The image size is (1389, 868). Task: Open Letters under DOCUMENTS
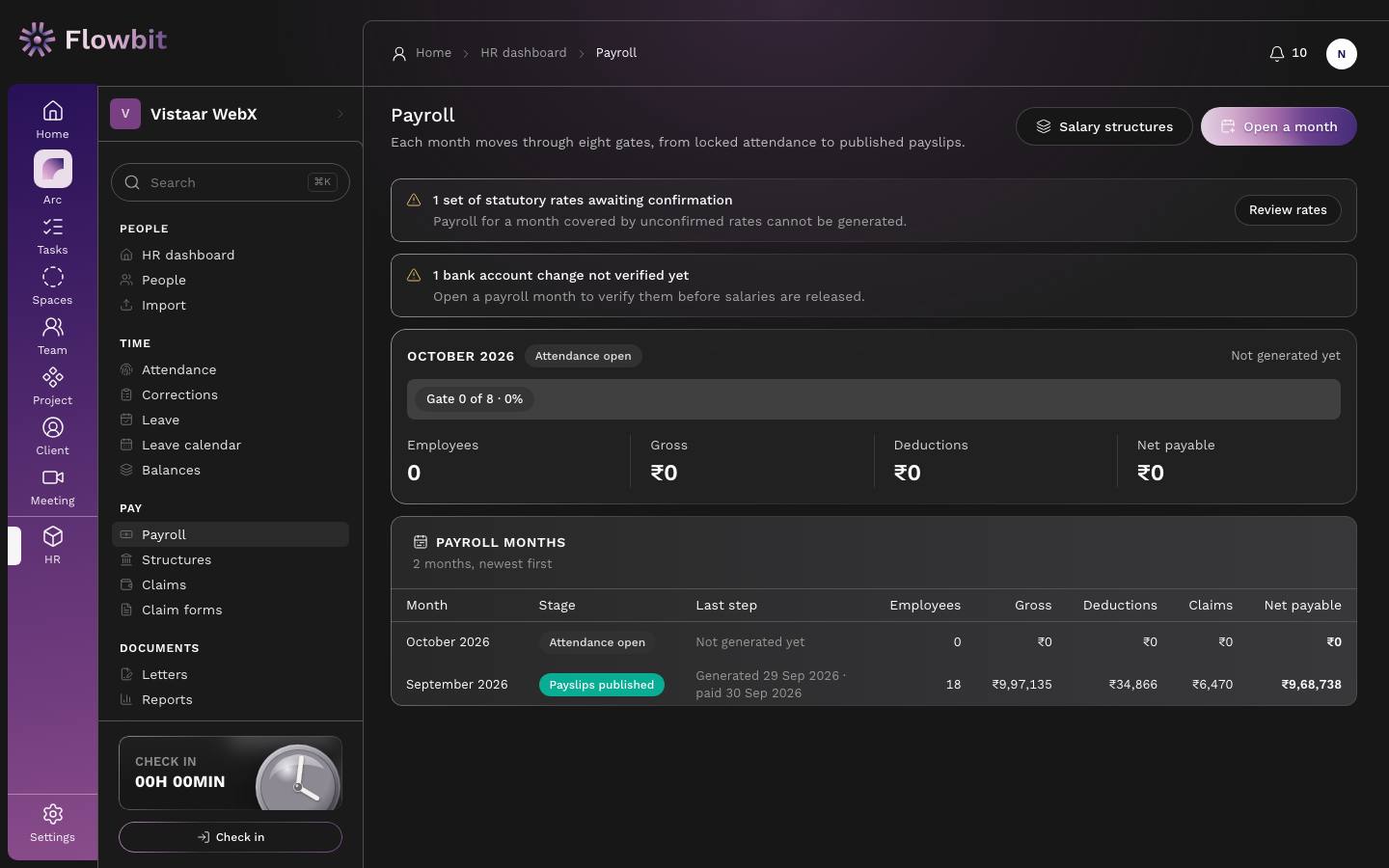pos(231,674)
